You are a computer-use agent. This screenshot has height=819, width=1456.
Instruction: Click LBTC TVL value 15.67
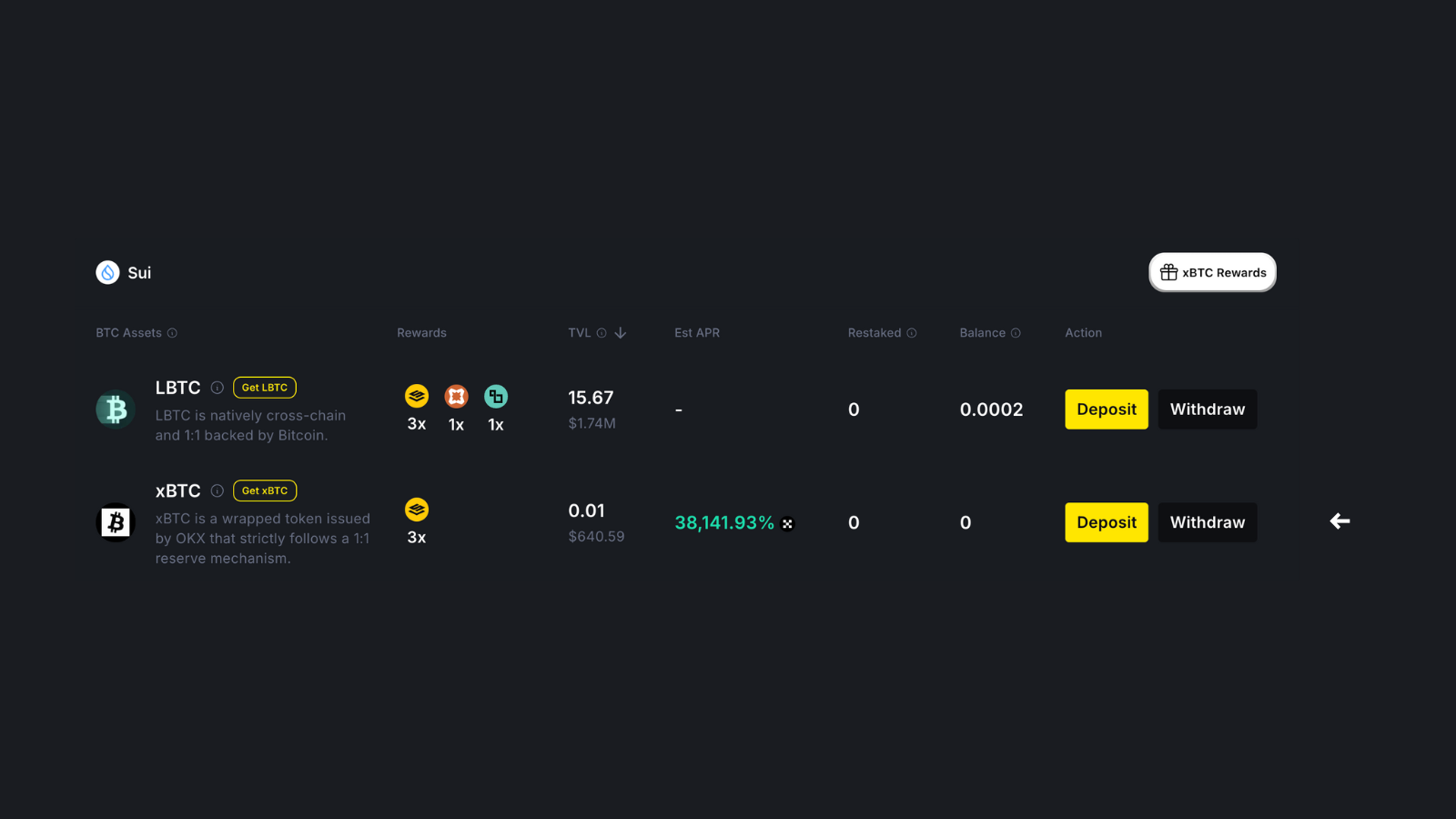point(591,398)
